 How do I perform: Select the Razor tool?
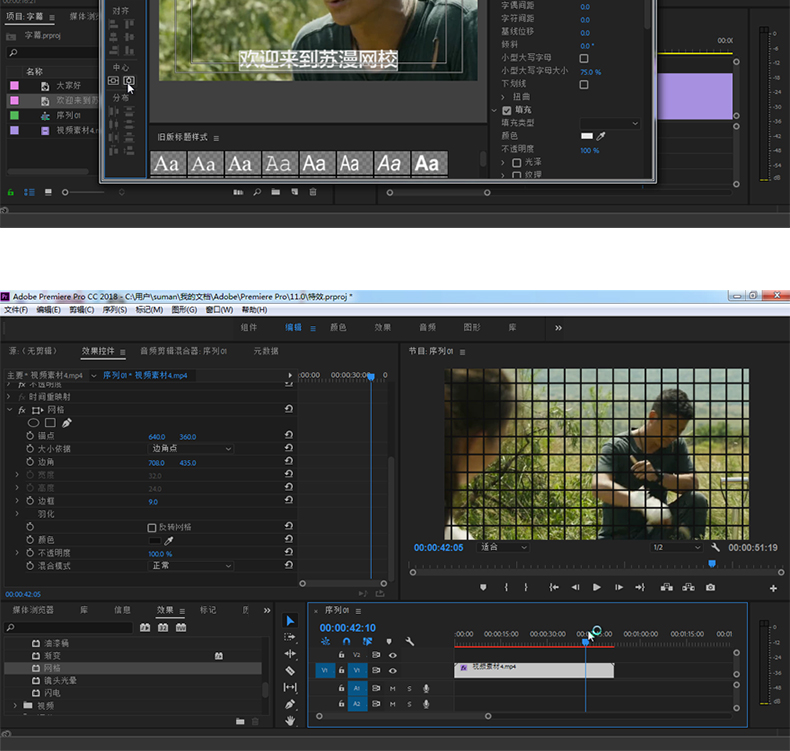[x=290, y=670]
